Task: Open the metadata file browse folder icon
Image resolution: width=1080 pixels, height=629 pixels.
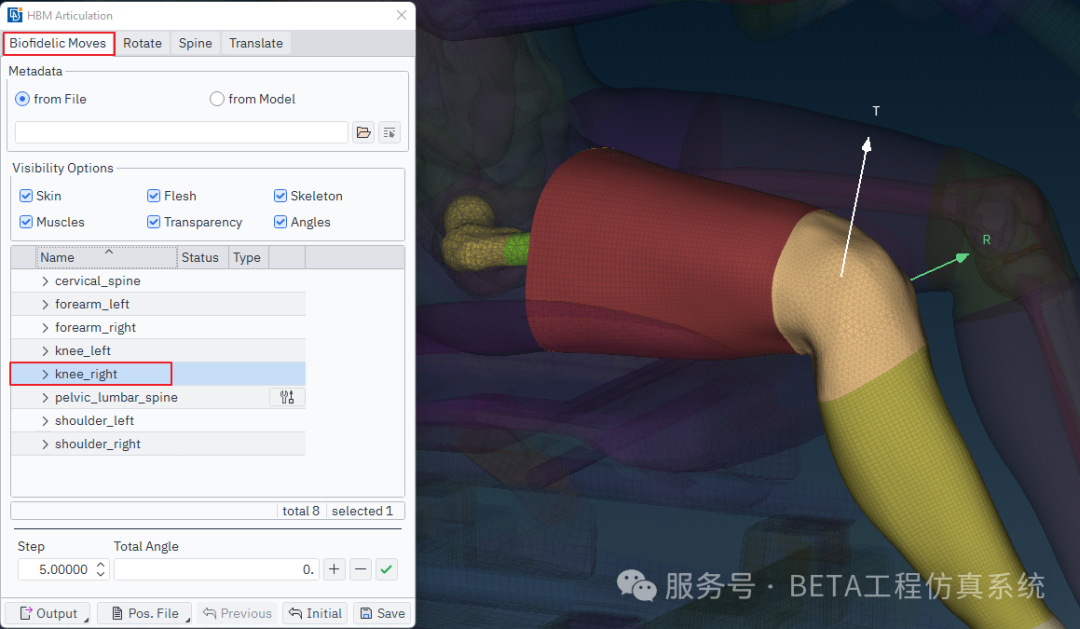Action: 363,133
